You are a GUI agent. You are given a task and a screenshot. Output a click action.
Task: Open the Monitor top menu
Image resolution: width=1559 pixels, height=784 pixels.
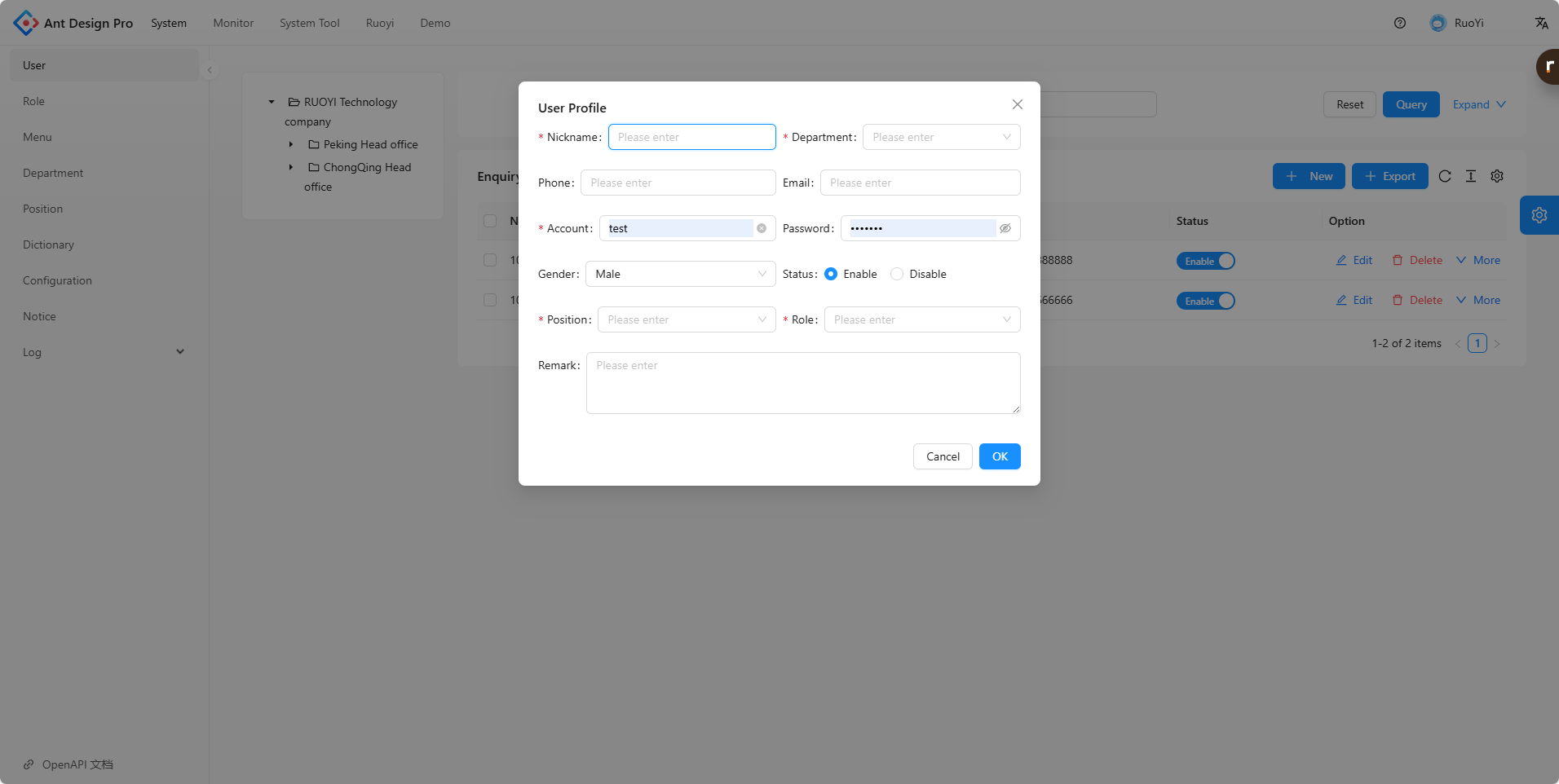point(233,23)
